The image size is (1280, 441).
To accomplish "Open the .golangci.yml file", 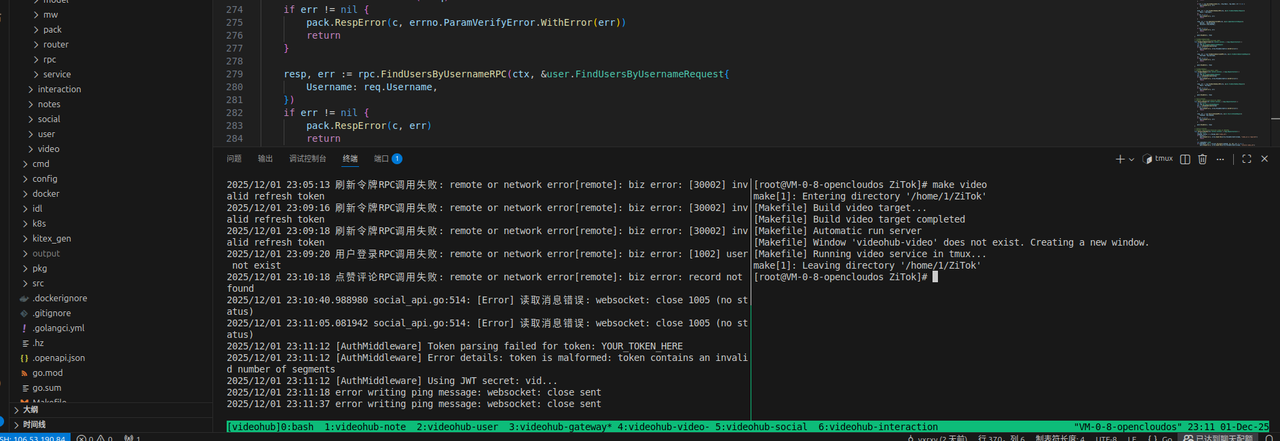I will (58, 328).
